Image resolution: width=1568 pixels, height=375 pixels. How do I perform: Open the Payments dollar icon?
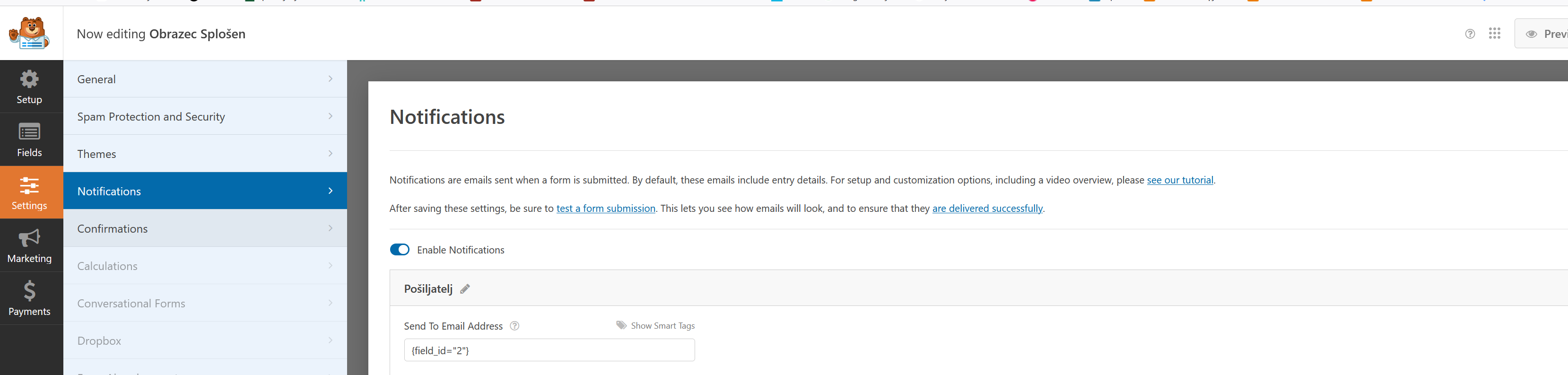click(29, 291)
